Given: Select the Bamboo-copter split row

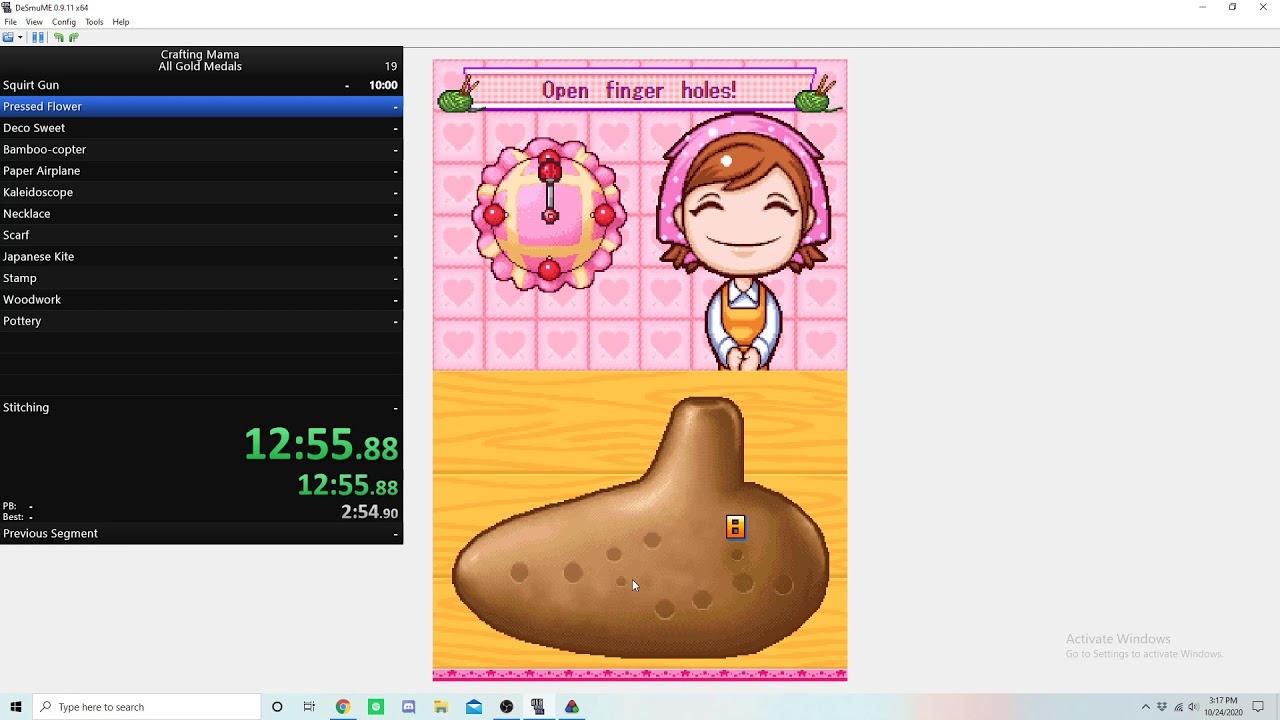Looking at the screenshot, I should (201, 149).
